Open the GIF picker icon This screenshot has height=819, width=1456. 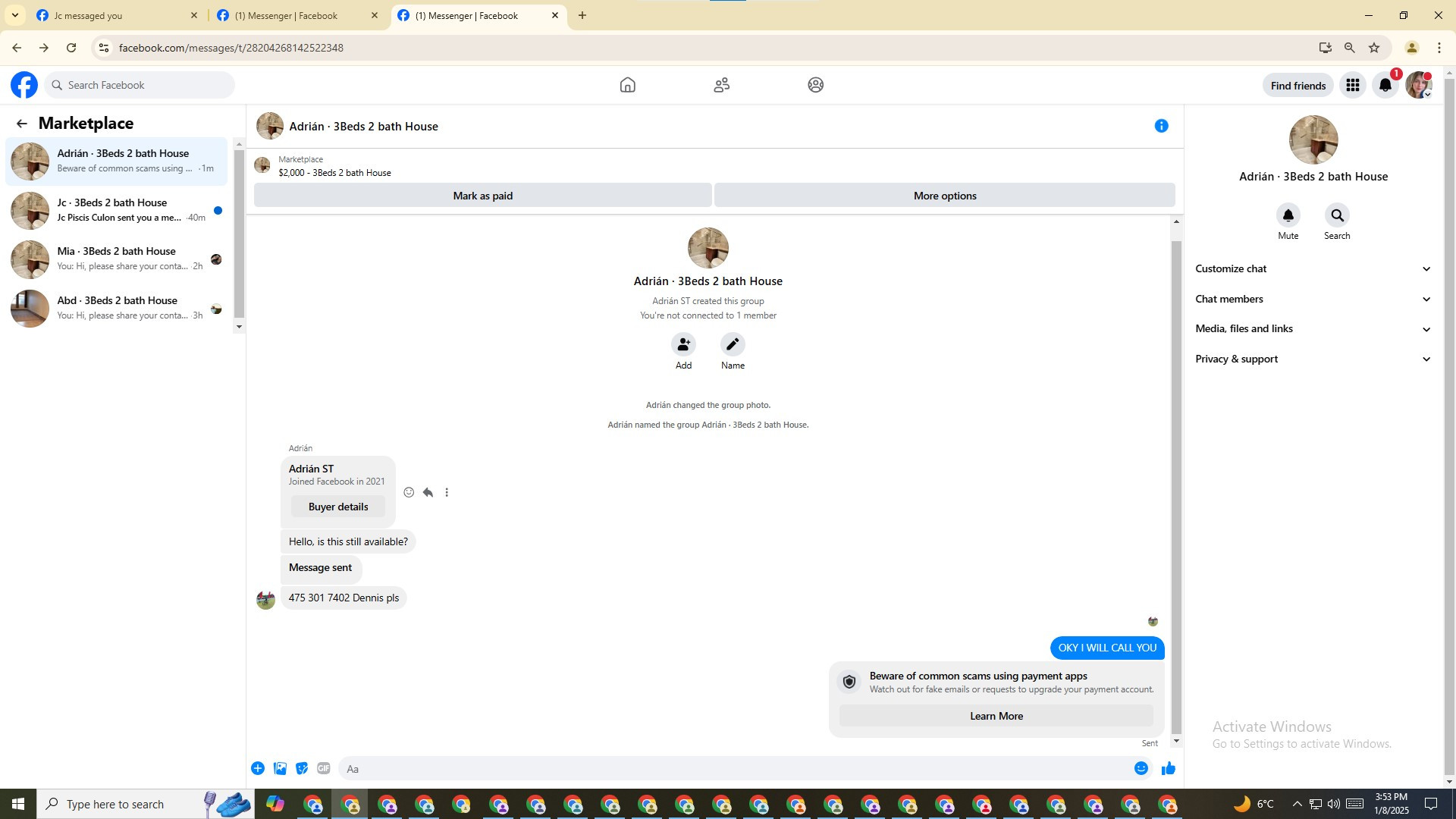pyautogui.click(x=324, y=768)
